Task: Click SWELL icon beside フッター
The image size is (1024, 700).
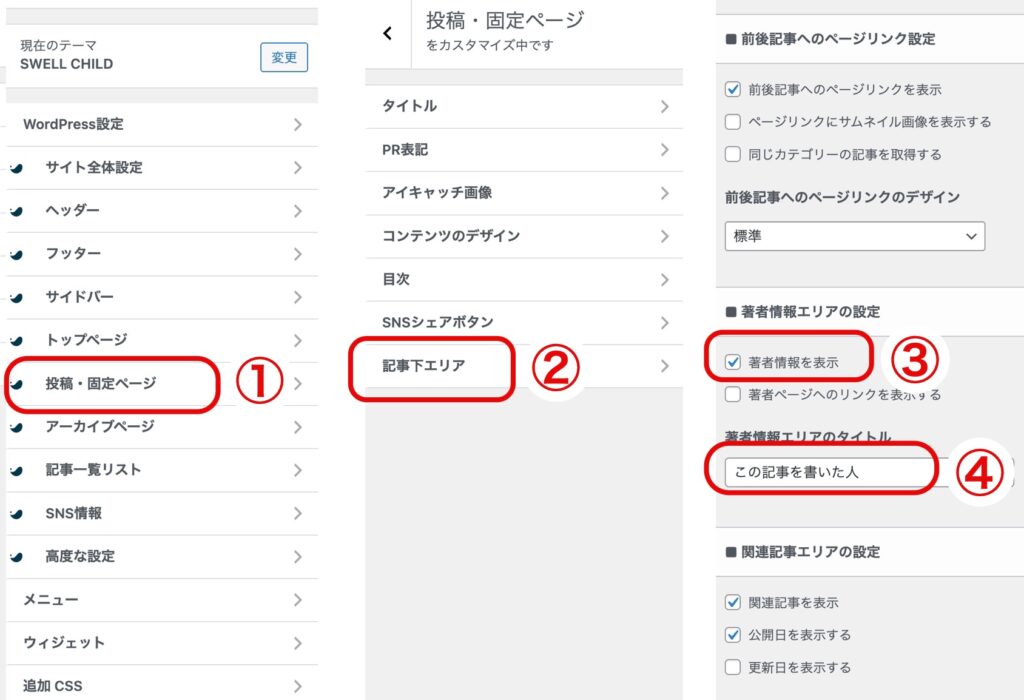Action: pos(16,254)
